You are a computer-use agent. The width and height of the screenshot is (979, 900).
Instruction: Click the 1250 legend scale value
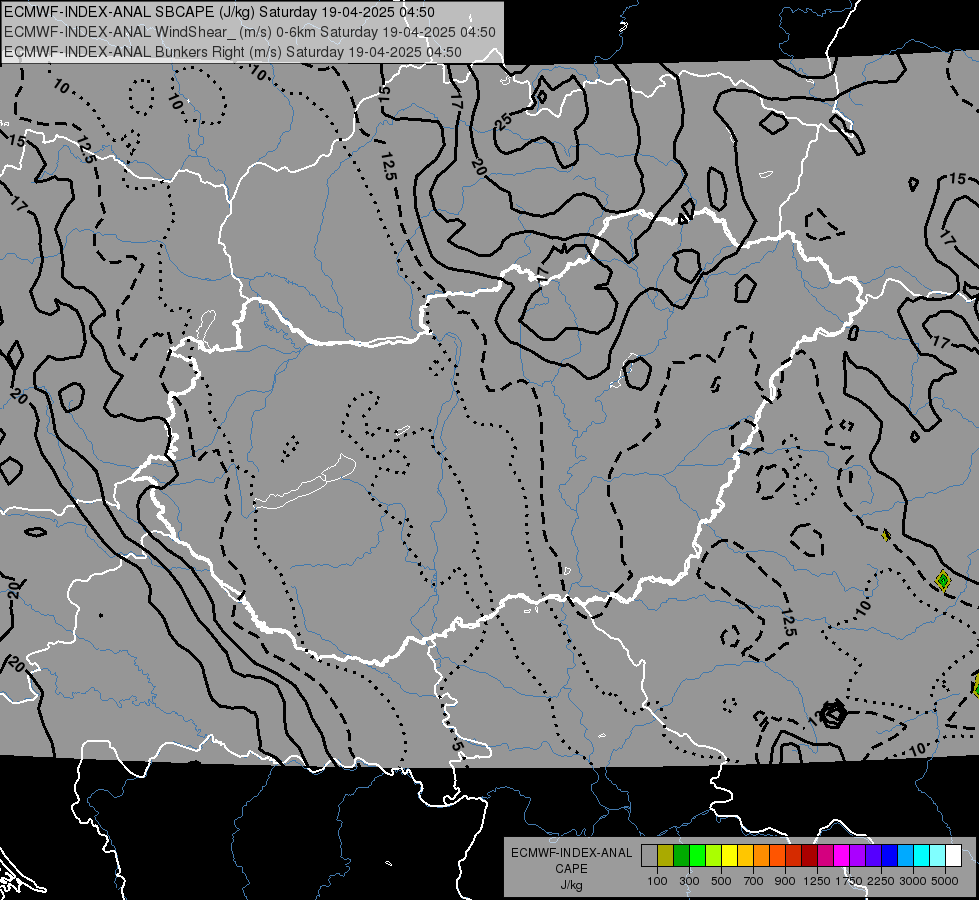[817, 881]
